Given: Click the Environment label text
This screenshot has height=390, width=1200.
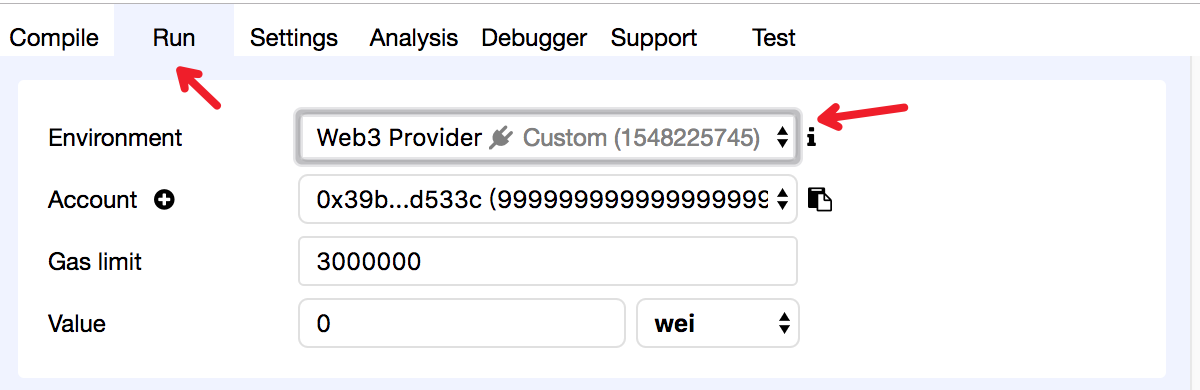Looking at the screenshot, I should pos(115,138).
